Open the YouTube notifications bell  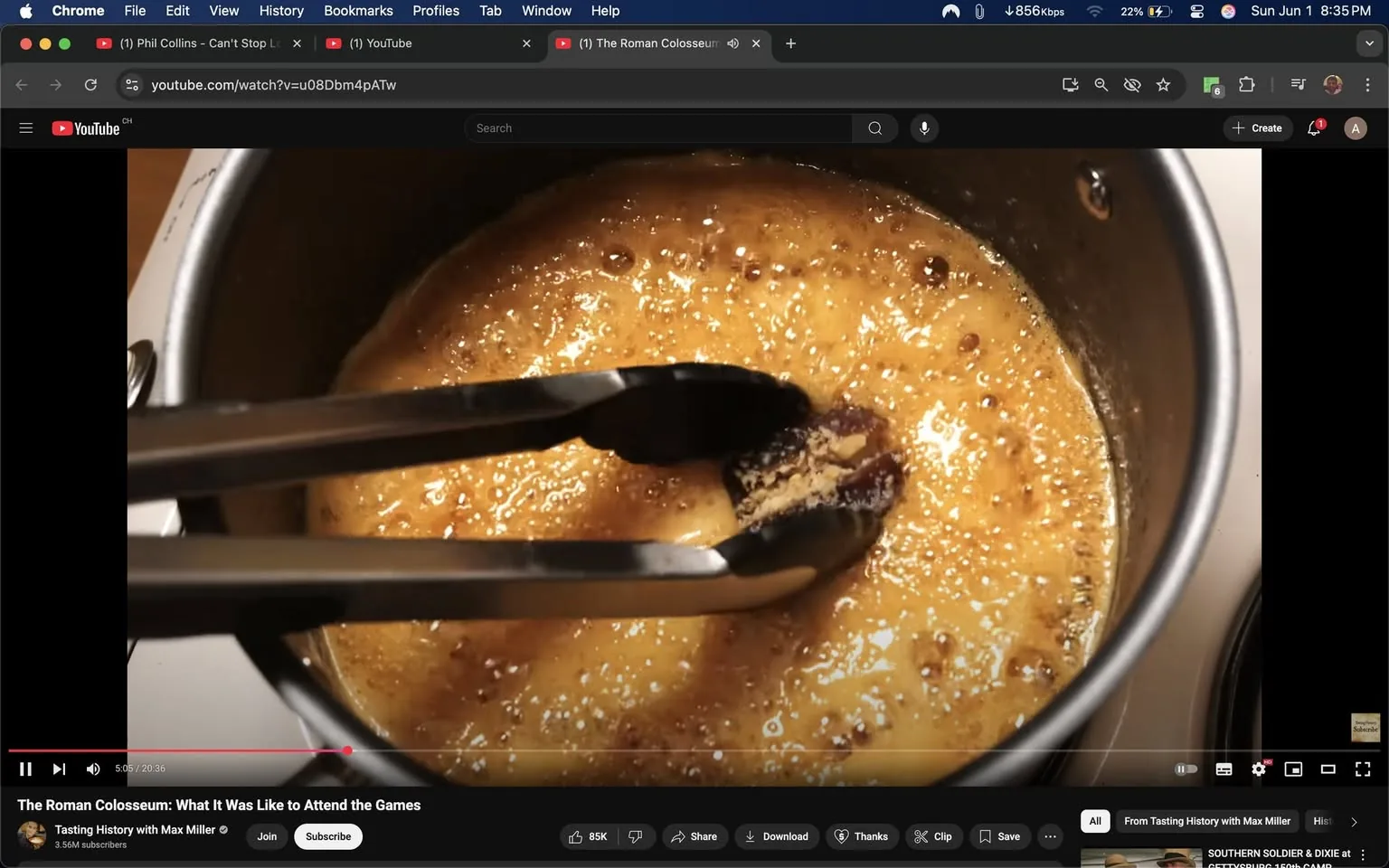(1313, 127)
